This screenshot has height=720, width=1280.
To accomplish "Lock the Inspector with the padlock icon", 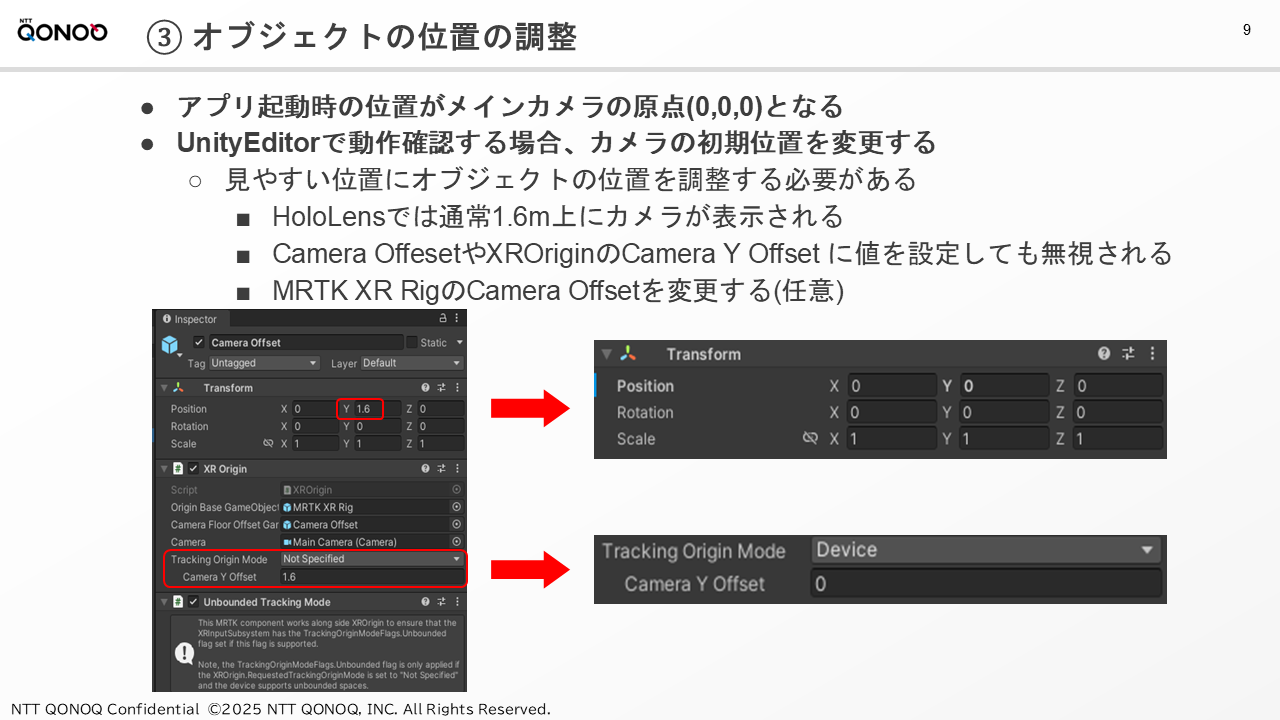I will (x=443, y=318).
